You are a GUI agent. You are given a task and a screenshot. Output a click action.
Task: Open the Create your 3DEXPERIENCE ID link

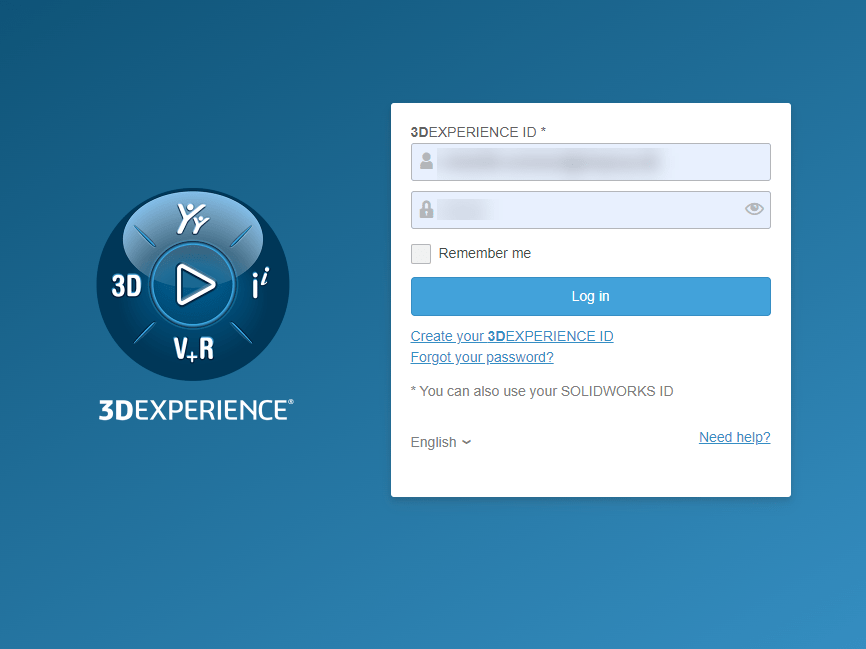point(512,336)
